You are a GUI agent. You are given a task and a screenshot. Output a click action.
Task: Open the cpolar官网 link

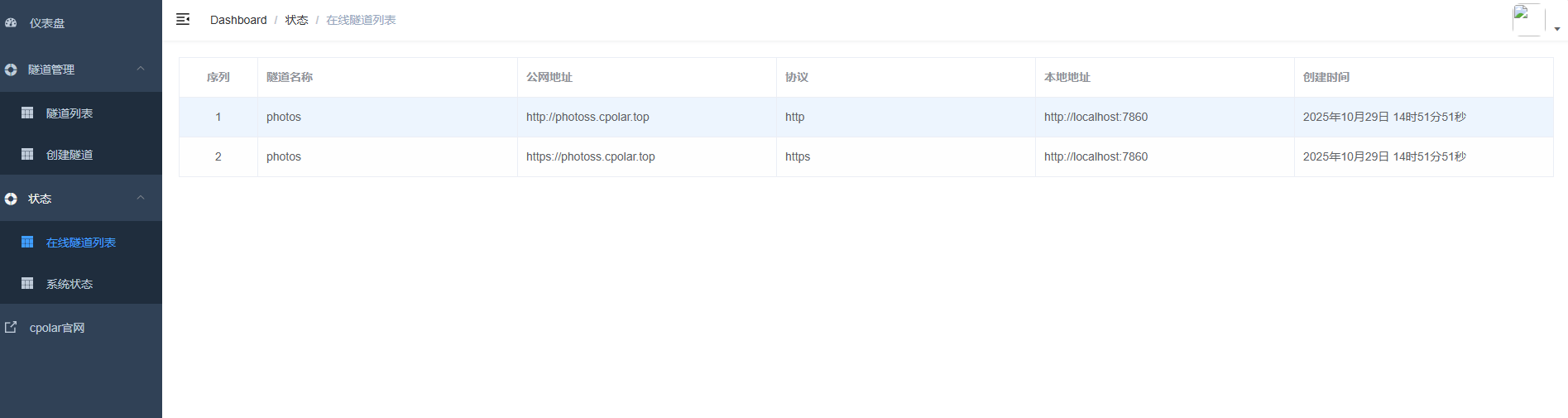(57, 328)
